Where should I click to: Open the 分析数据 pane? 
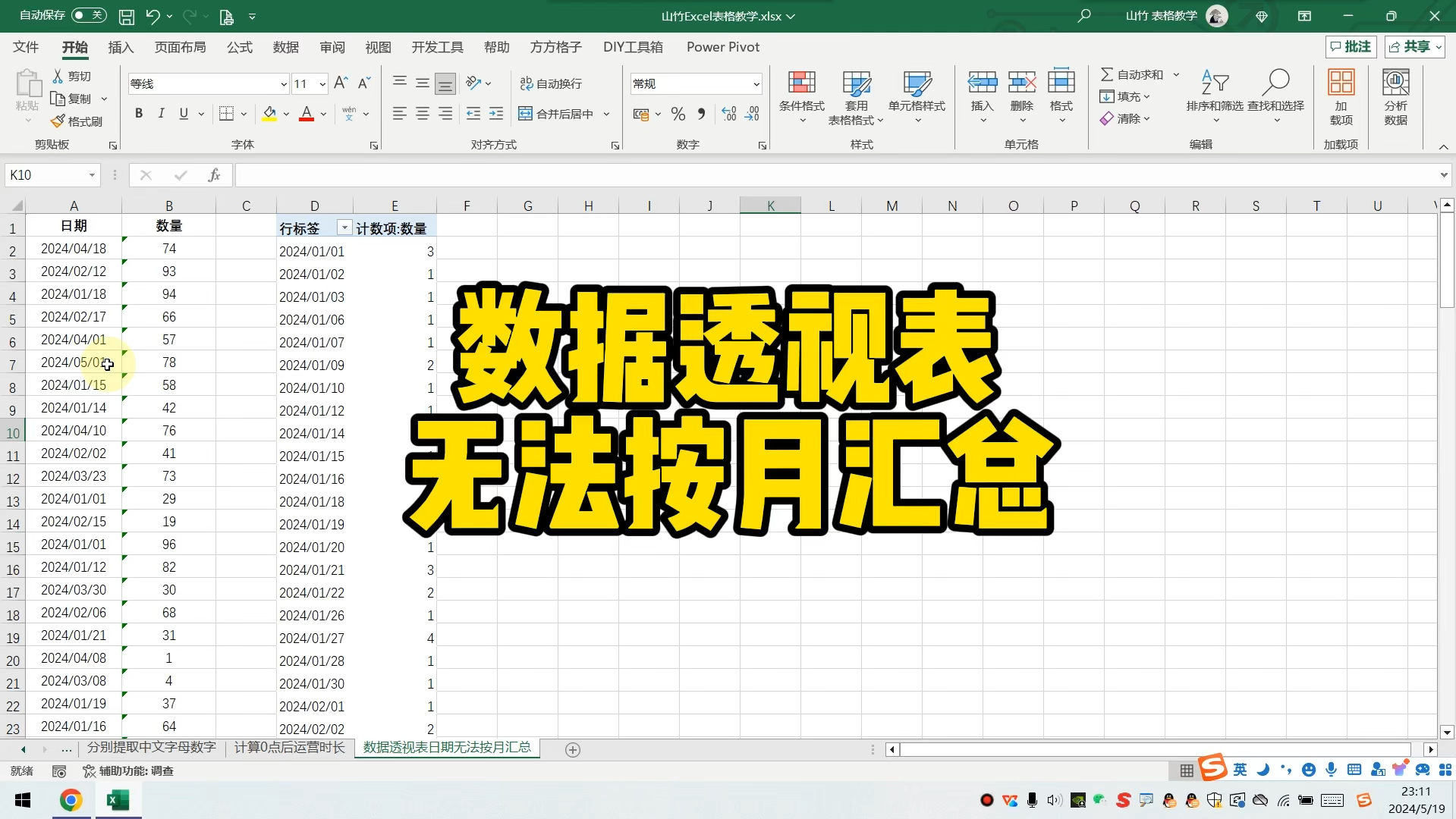(x=1395, y=96)
